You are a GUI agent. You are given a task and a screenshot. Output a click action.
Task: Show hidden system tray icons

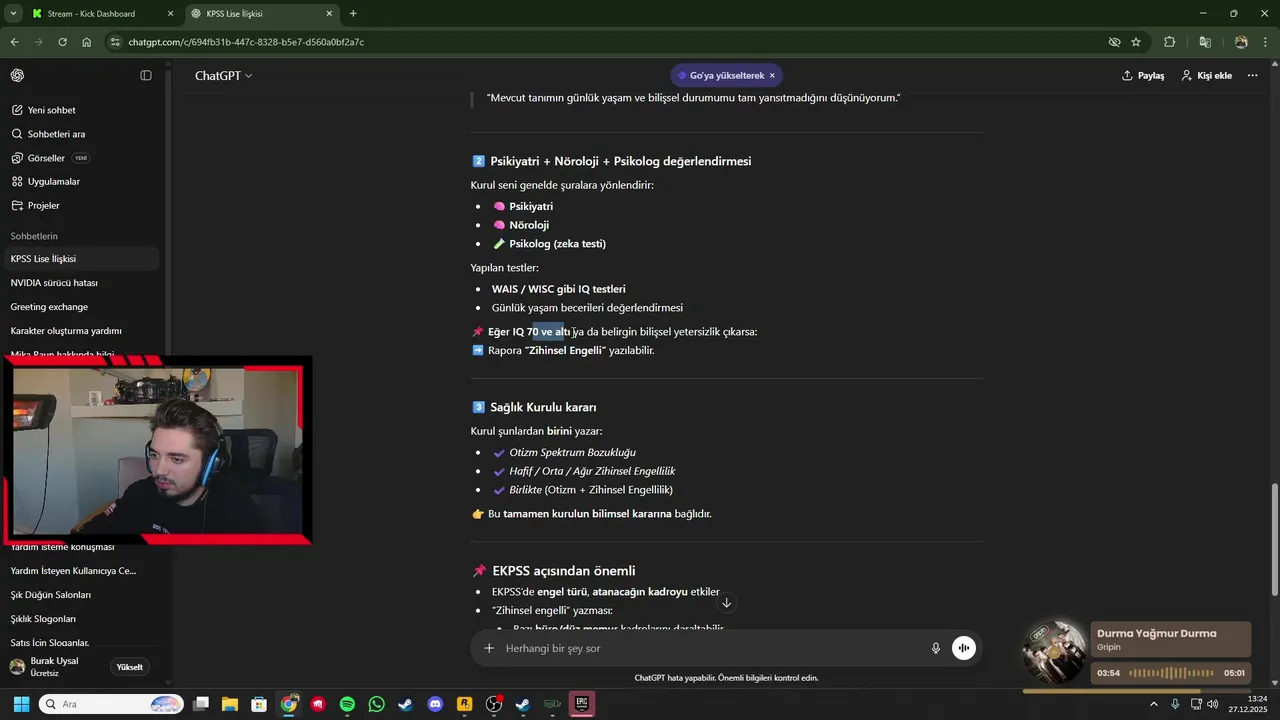click(x=1154, y=705)
